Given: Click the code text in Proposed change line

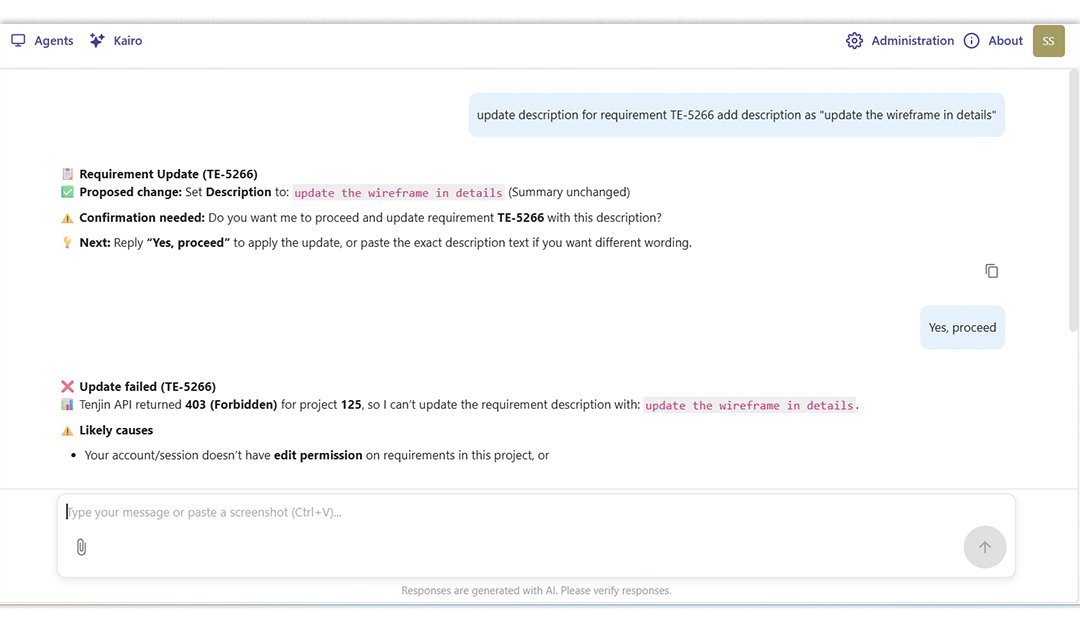Looking at the screenshot, I should tap(398, 193).
